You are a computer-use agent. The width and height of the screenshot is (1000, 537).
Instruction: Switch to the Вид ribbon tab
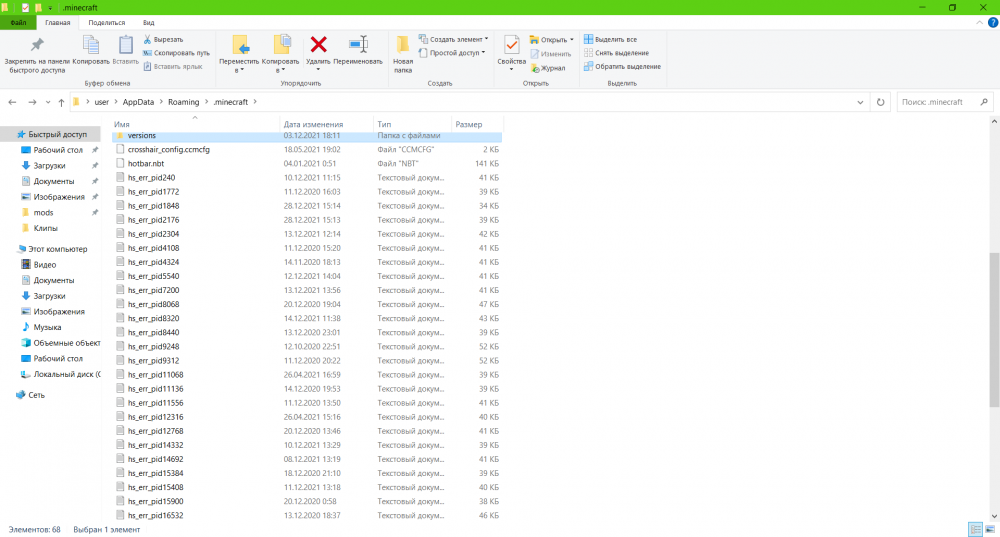click(149, 22)
